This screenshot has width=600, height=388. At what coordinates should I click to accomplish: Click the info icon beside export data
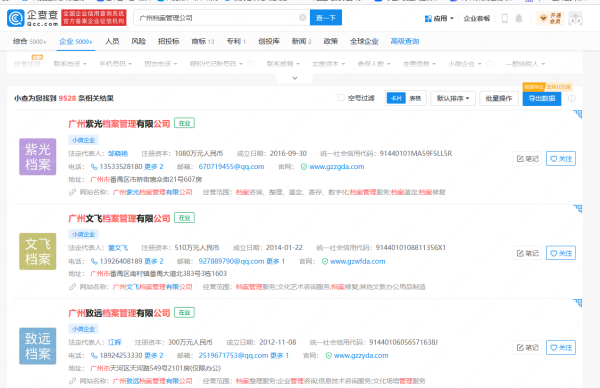(572, 98)
